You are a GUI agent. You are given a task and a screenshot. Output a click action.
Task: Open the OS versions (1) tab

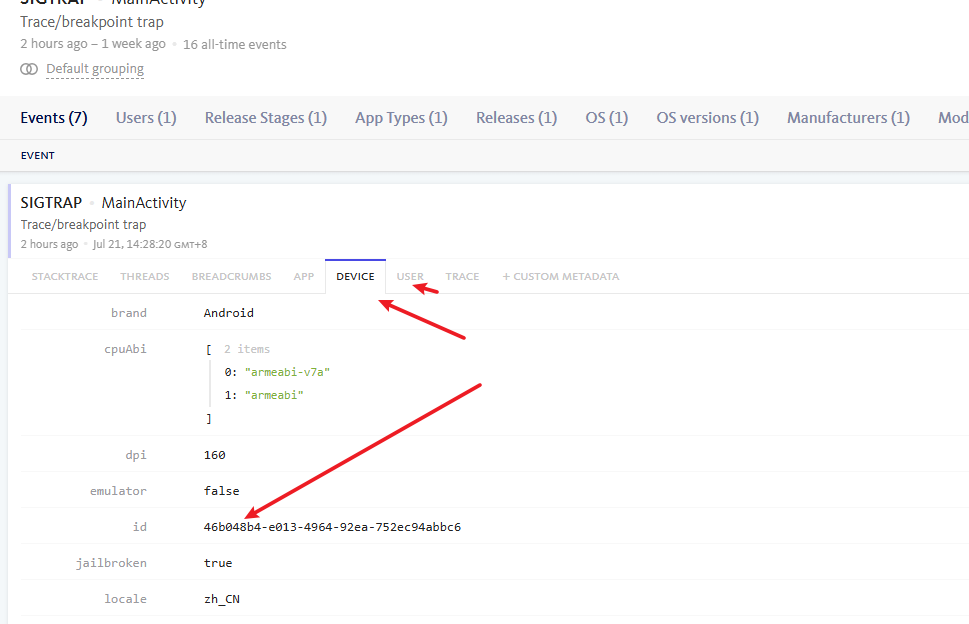coord(708,118)
